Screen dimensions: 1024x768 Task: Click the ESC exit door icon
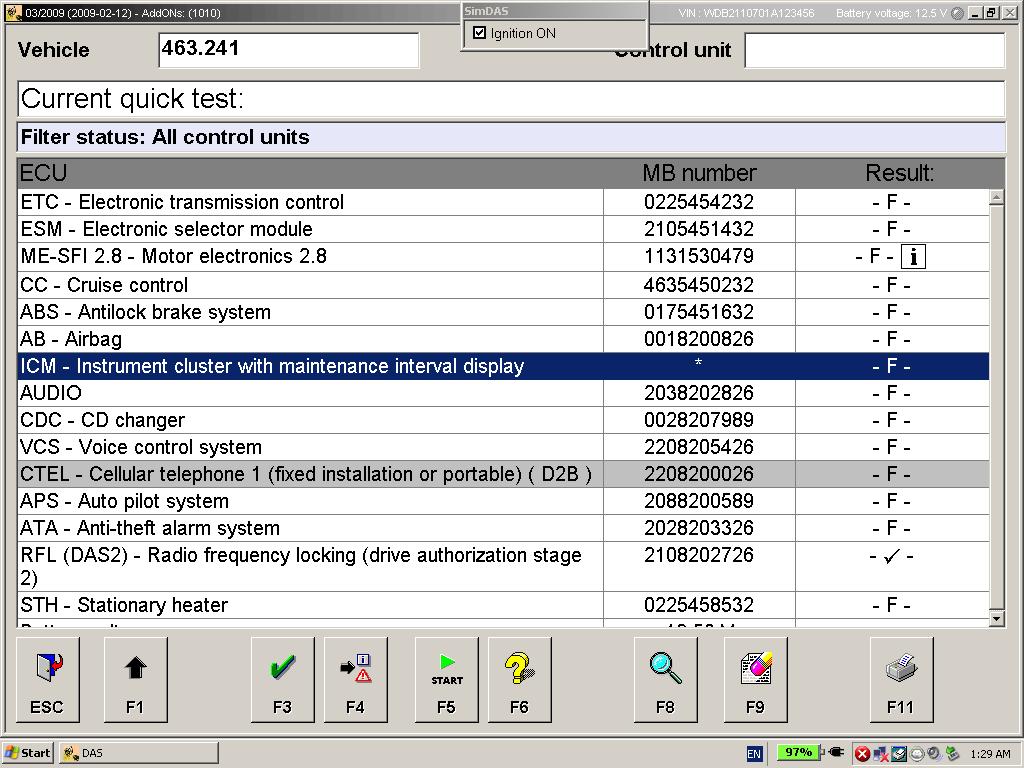47,679
